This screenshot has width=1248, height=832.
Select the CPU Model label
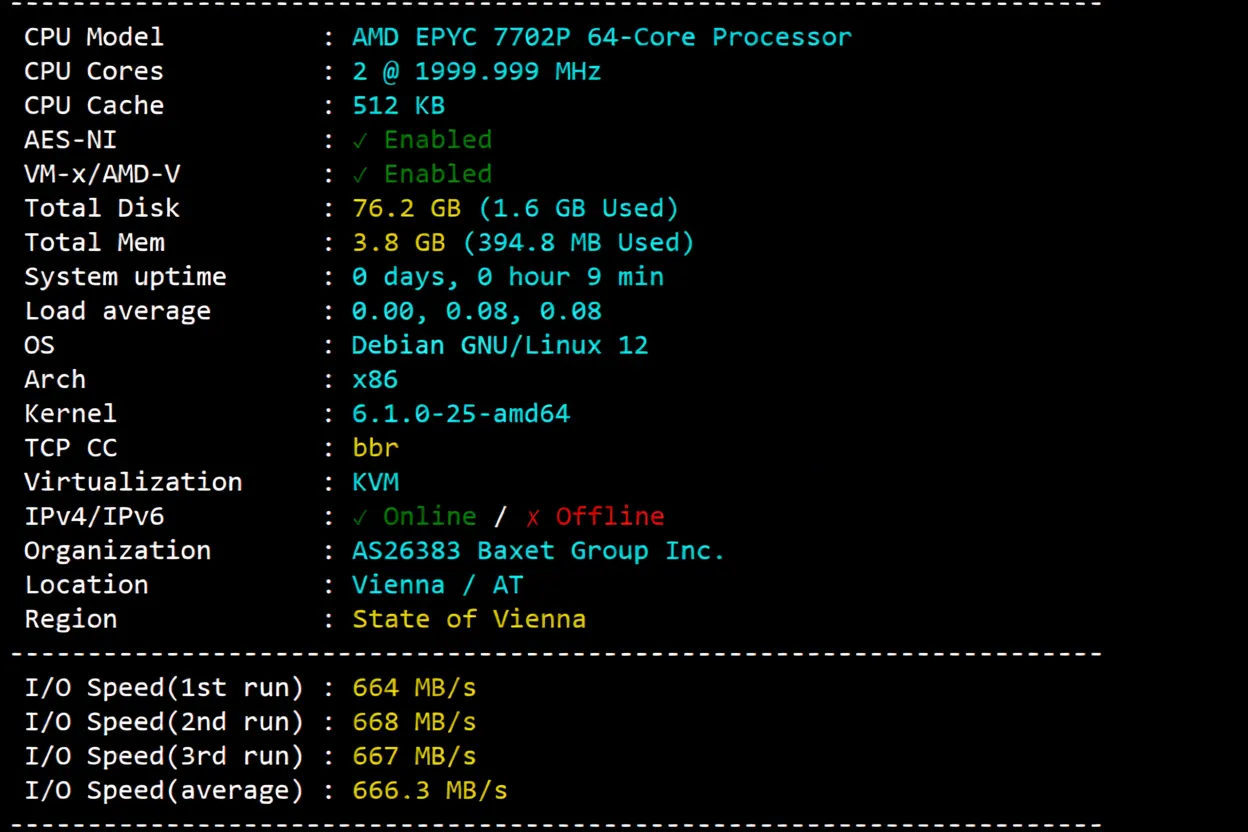pyautogui.click(x=94, y=37)
